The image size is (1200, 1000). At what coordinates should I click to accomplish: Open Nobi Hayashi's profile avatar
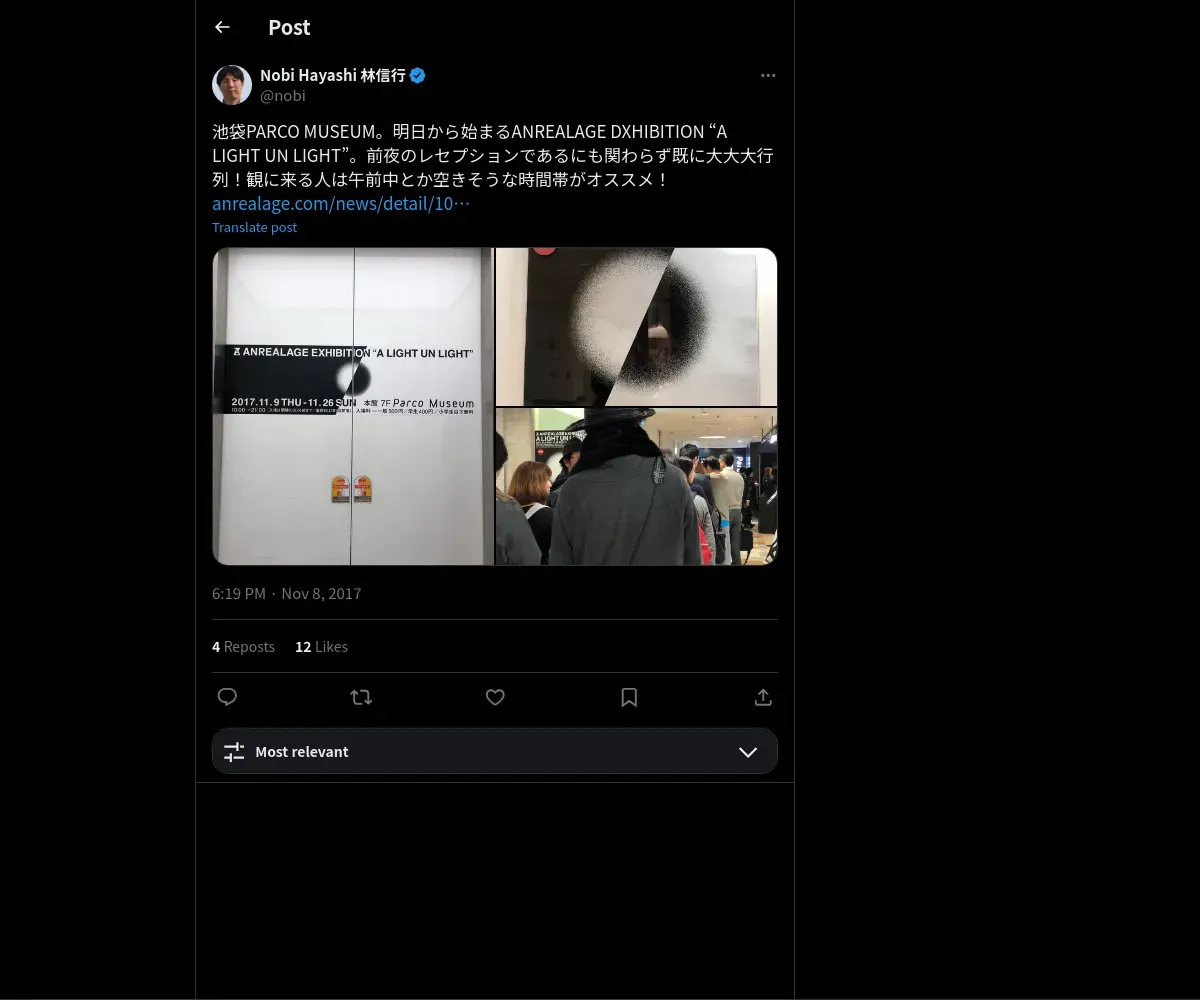tap(232, 85)
